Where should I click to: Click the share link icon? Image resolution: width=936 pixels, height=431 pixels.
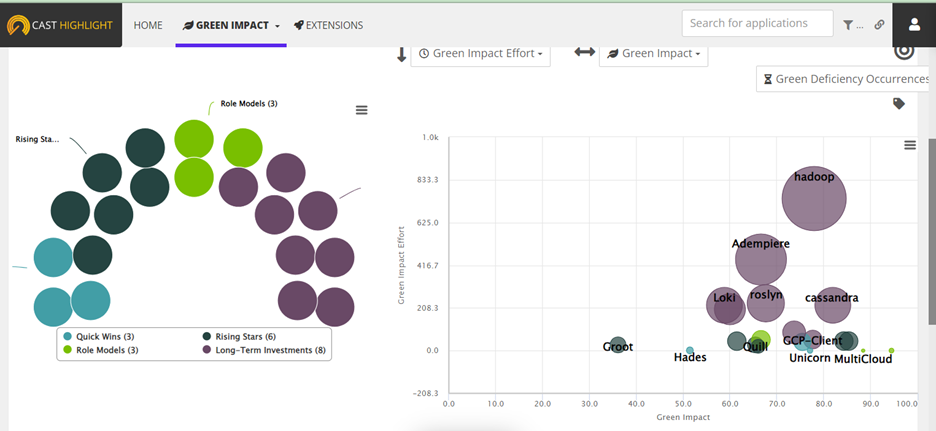879,25
